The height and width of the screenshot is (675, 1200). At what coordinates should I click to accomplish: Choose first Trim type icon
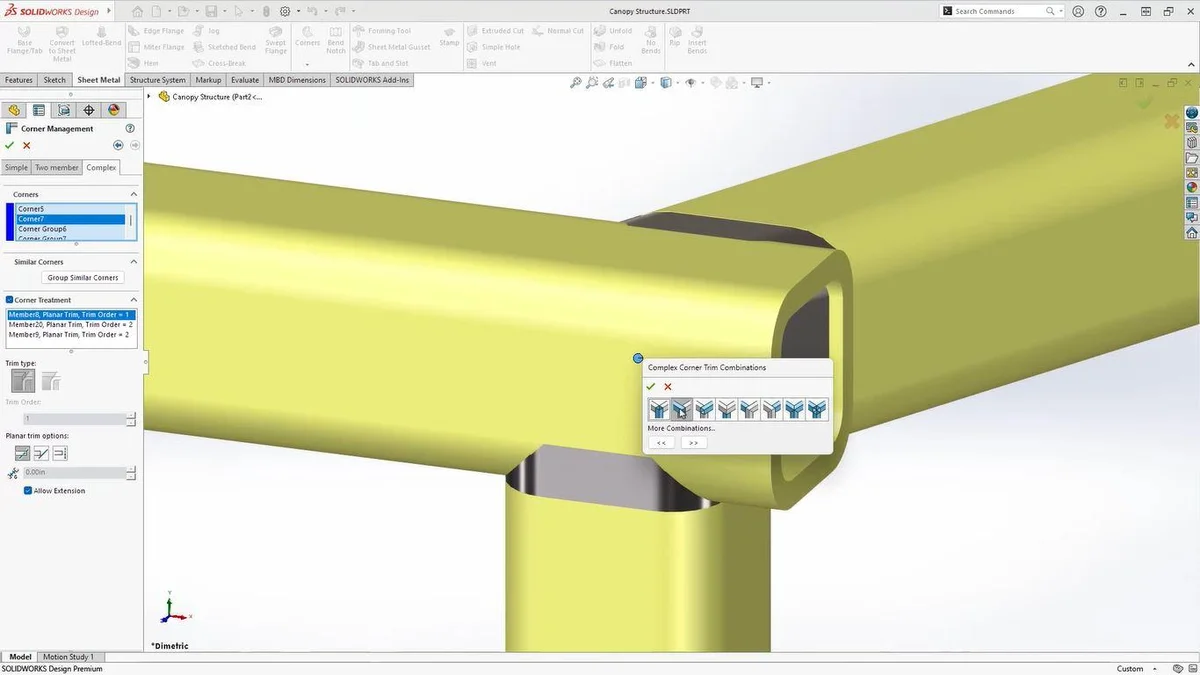tap(22, 381)
